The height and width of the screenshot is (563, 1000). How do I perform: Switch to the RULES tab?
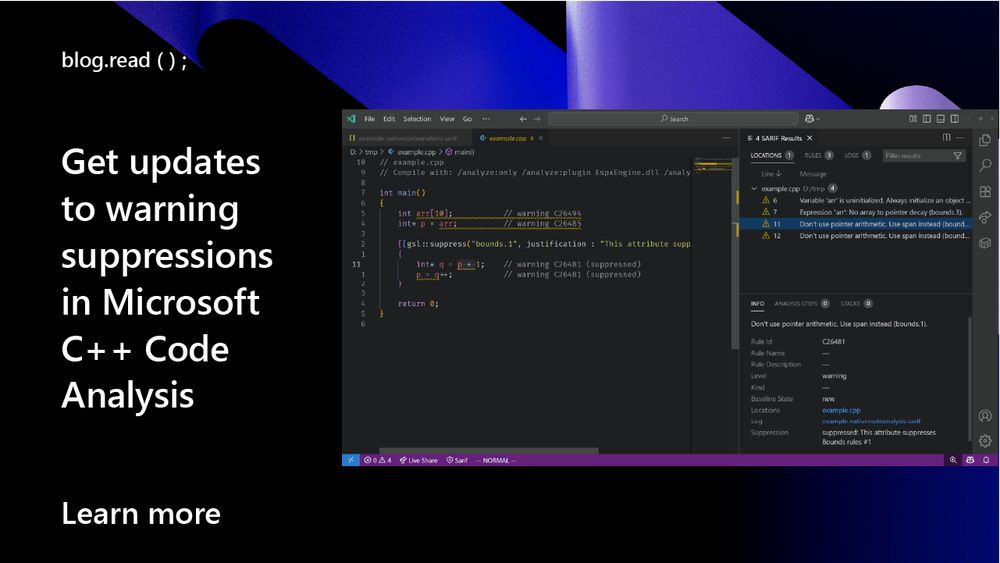click(x=819, y=156)
